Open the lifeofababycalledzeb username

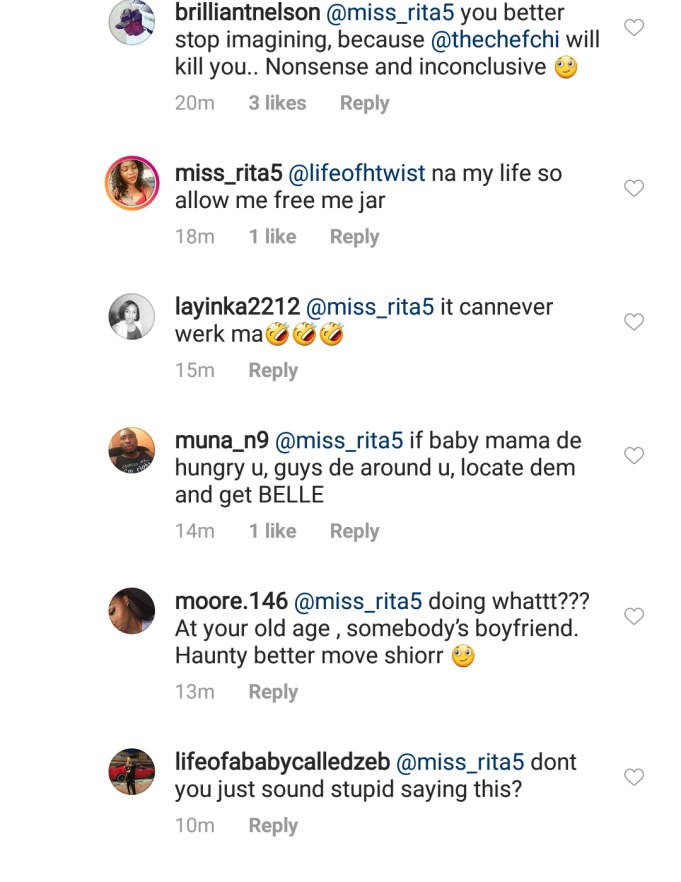[x=282, y=762]
